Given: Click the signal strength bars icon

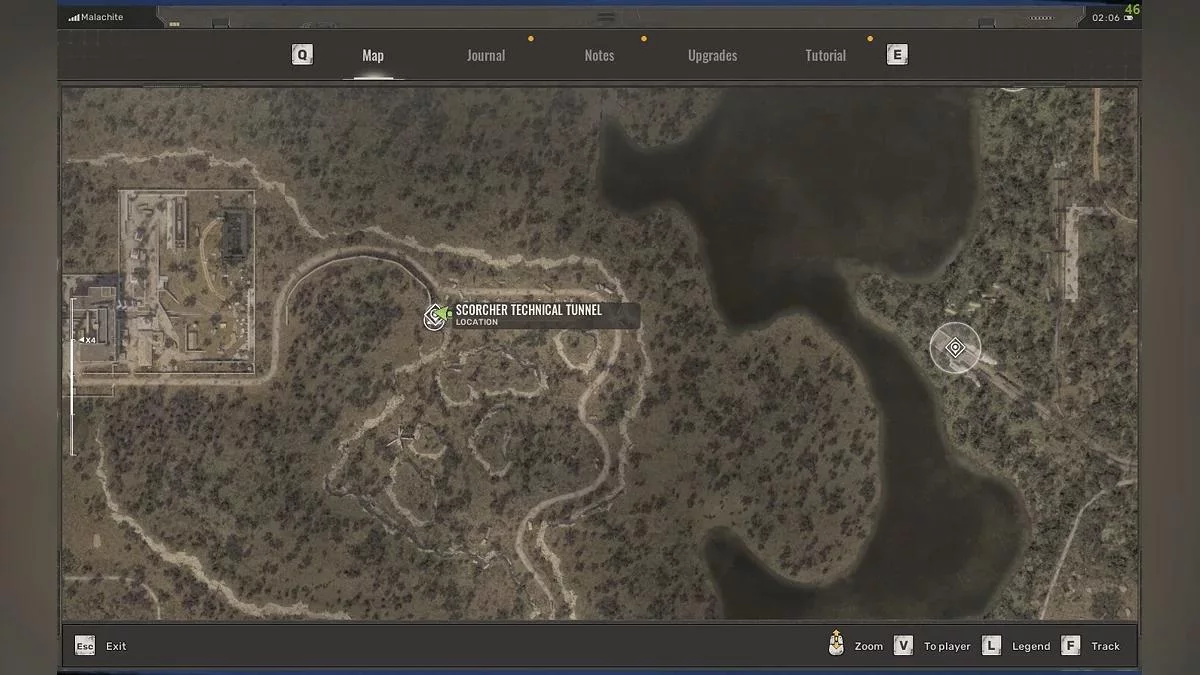Looking at the screenshot, I should (74, 17).
